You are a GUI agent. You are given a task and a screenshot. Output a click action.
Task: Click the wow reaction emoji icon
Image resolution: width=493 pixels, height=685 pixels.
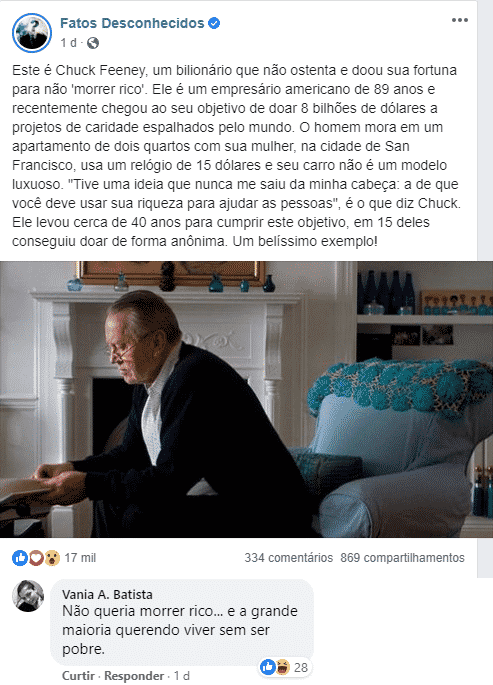point(52,558)
